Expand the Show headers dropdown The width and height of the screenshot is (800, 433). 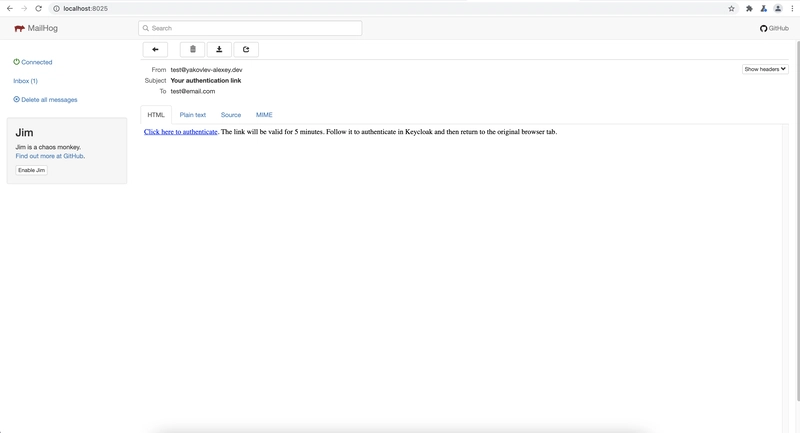point(765,69)
